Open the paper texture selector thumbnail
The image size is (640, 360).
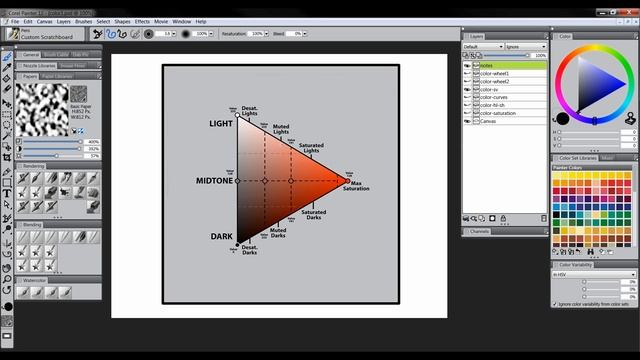click(x=78, y=94)
